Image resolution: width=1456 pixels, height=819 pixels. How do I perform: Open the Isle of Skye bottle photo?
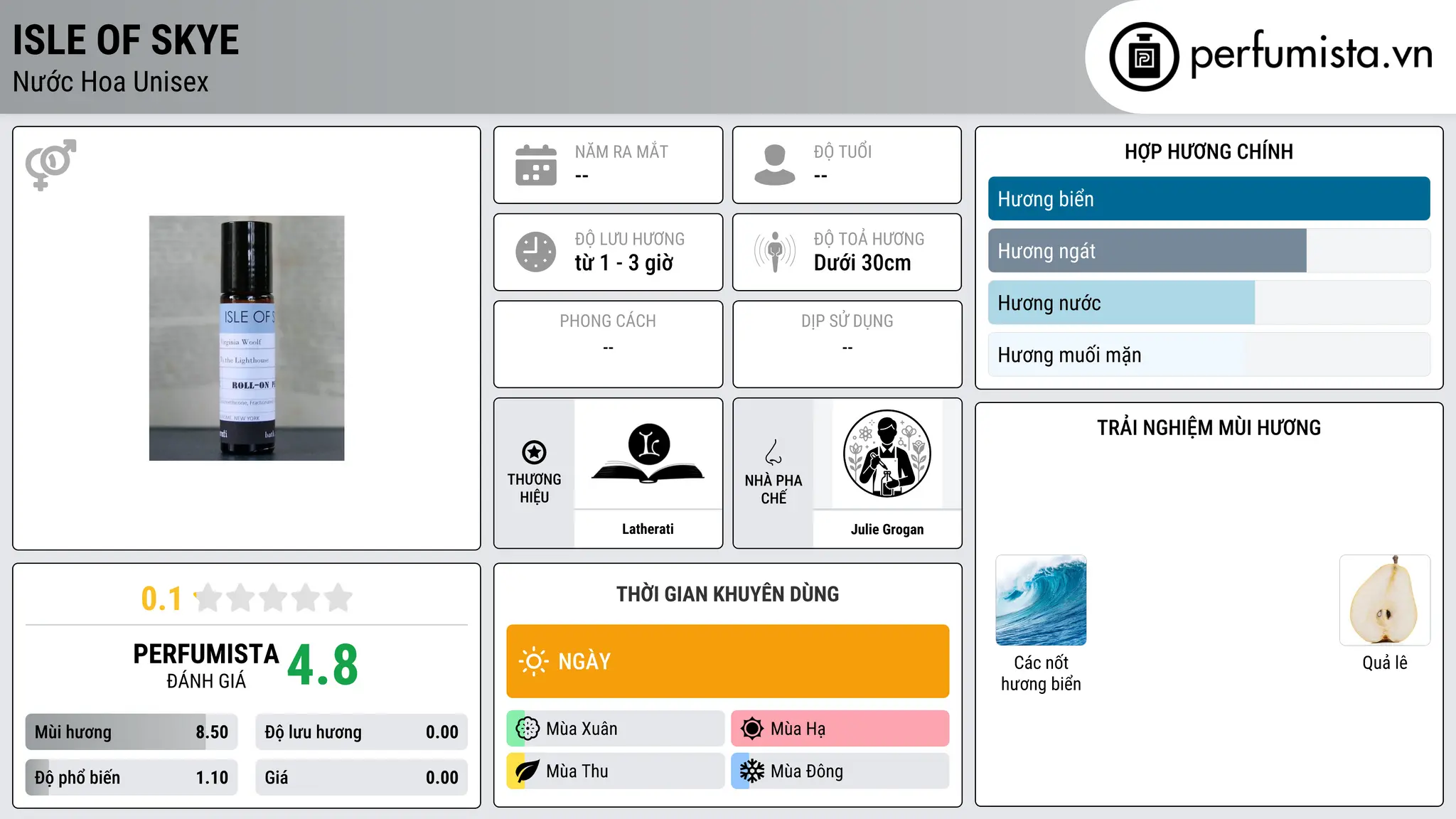pyautogui.click(x=247, y=338)
